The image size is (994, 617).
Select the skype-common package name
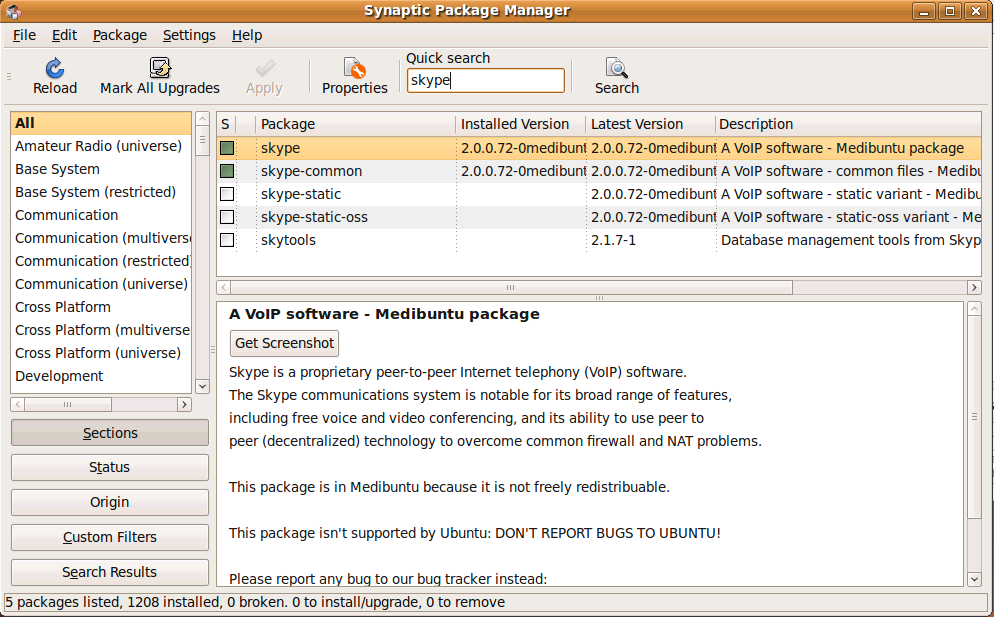pos(311,171)
